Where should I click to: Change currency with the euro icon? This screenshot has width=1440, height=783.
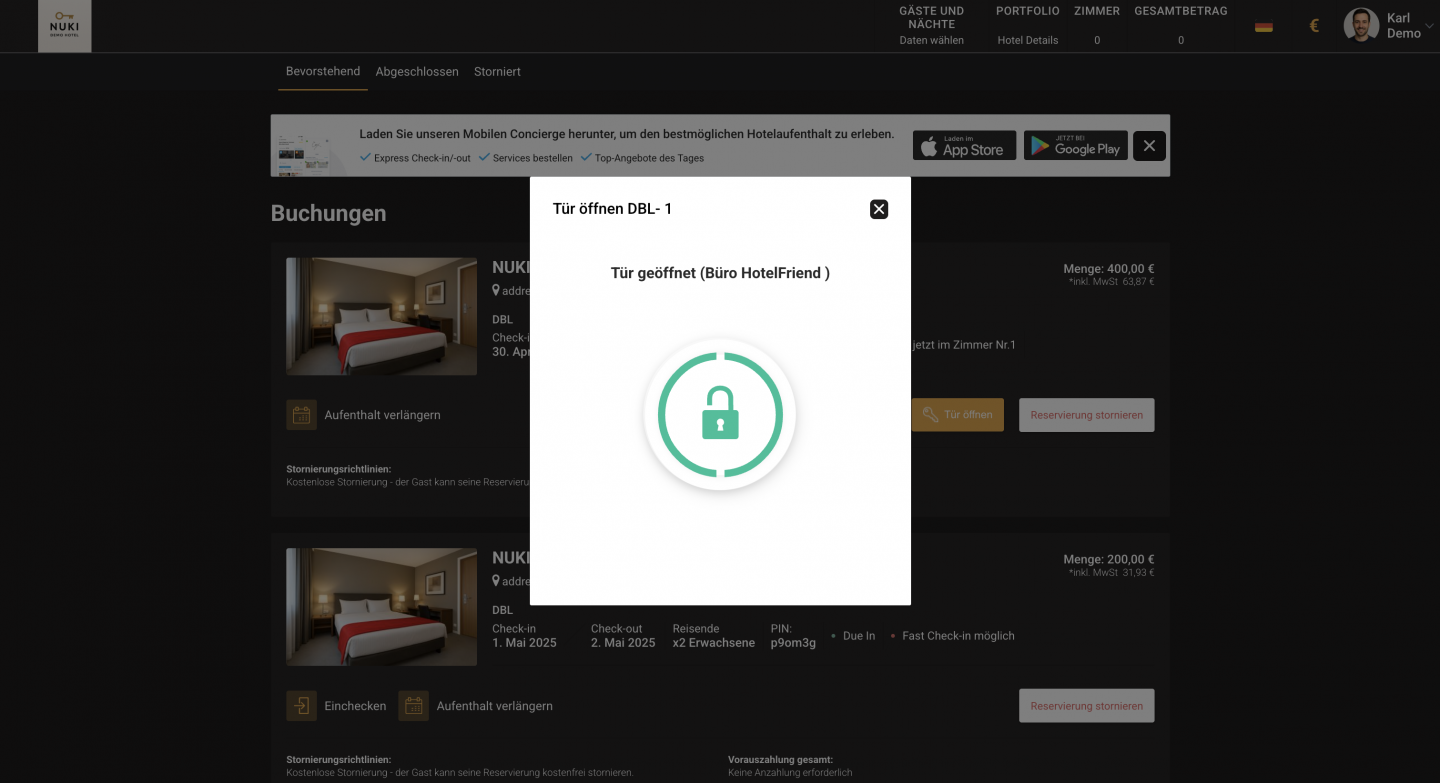tap(1314, 26)
